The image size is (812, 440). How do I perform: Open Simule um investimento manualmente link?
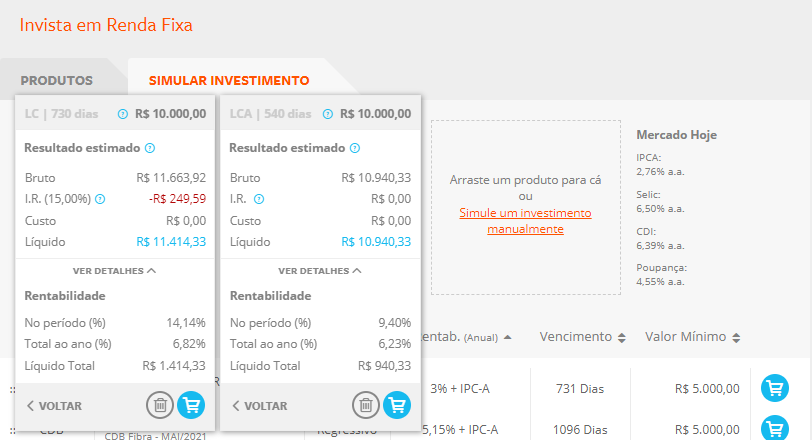(525, 221)
